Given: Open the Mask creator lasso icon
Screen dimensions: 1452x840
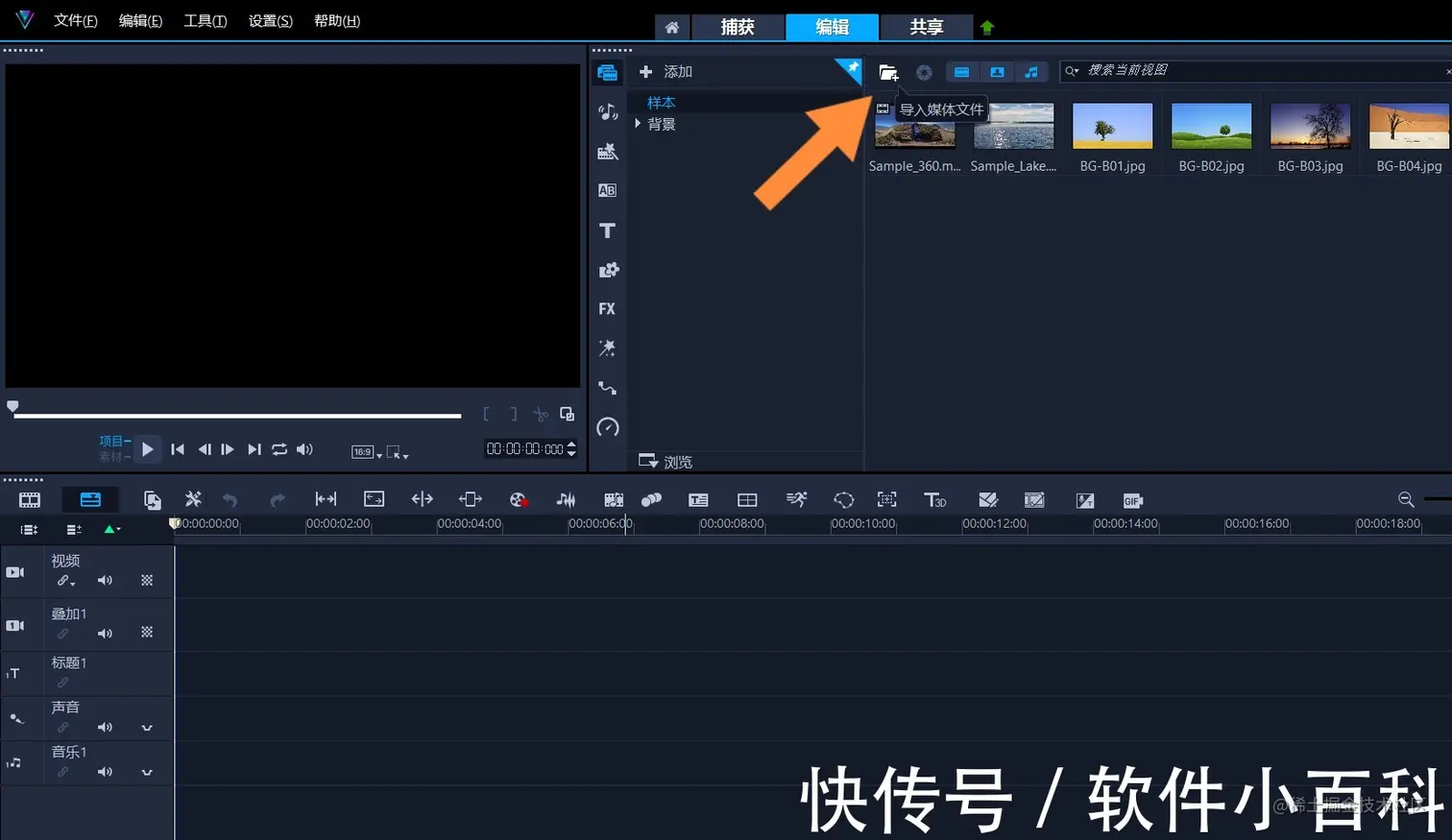Looking at the screenshot, I should click(843, 500).
